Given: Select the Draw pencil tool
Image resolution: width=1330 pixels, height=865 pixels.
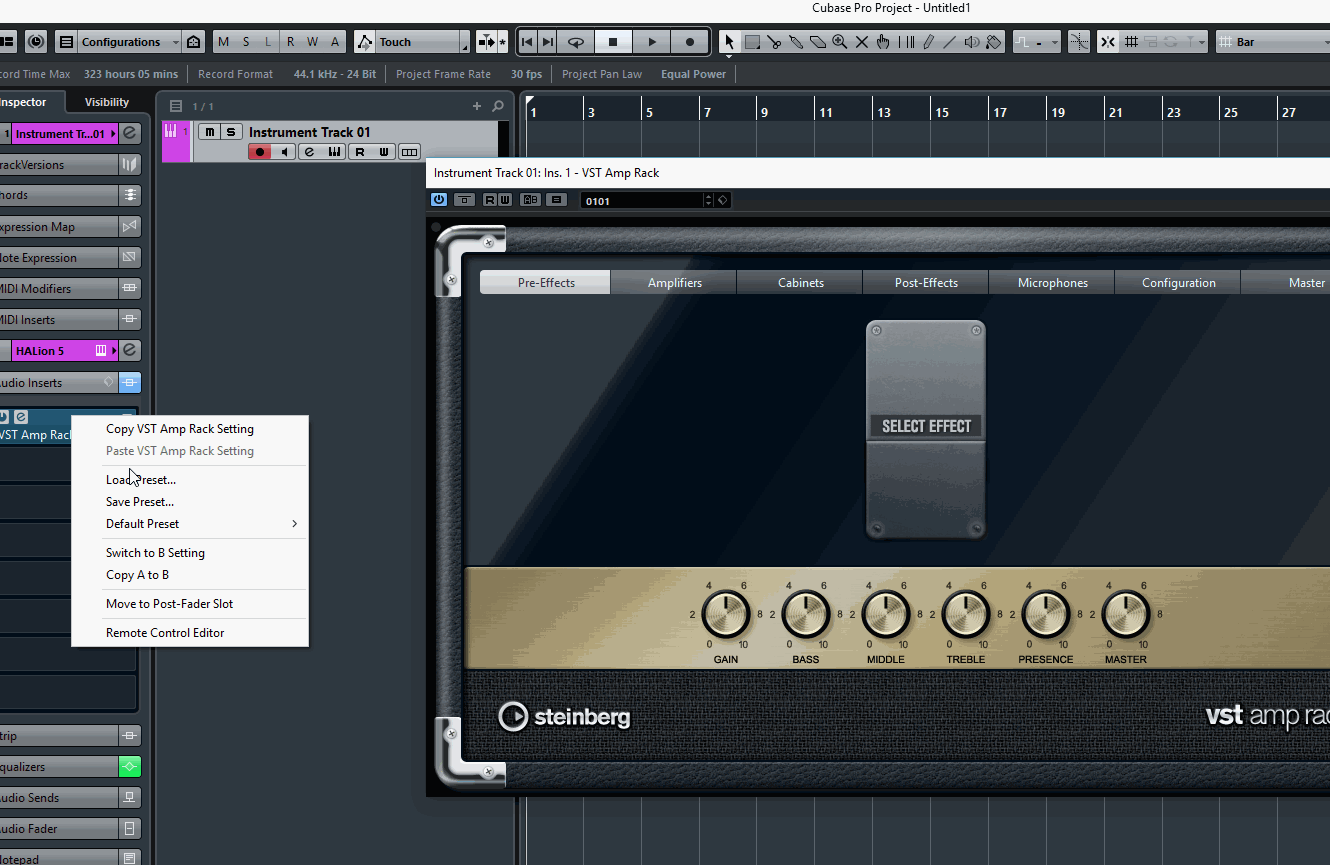Looking at the screenshot, I should 929,42.
